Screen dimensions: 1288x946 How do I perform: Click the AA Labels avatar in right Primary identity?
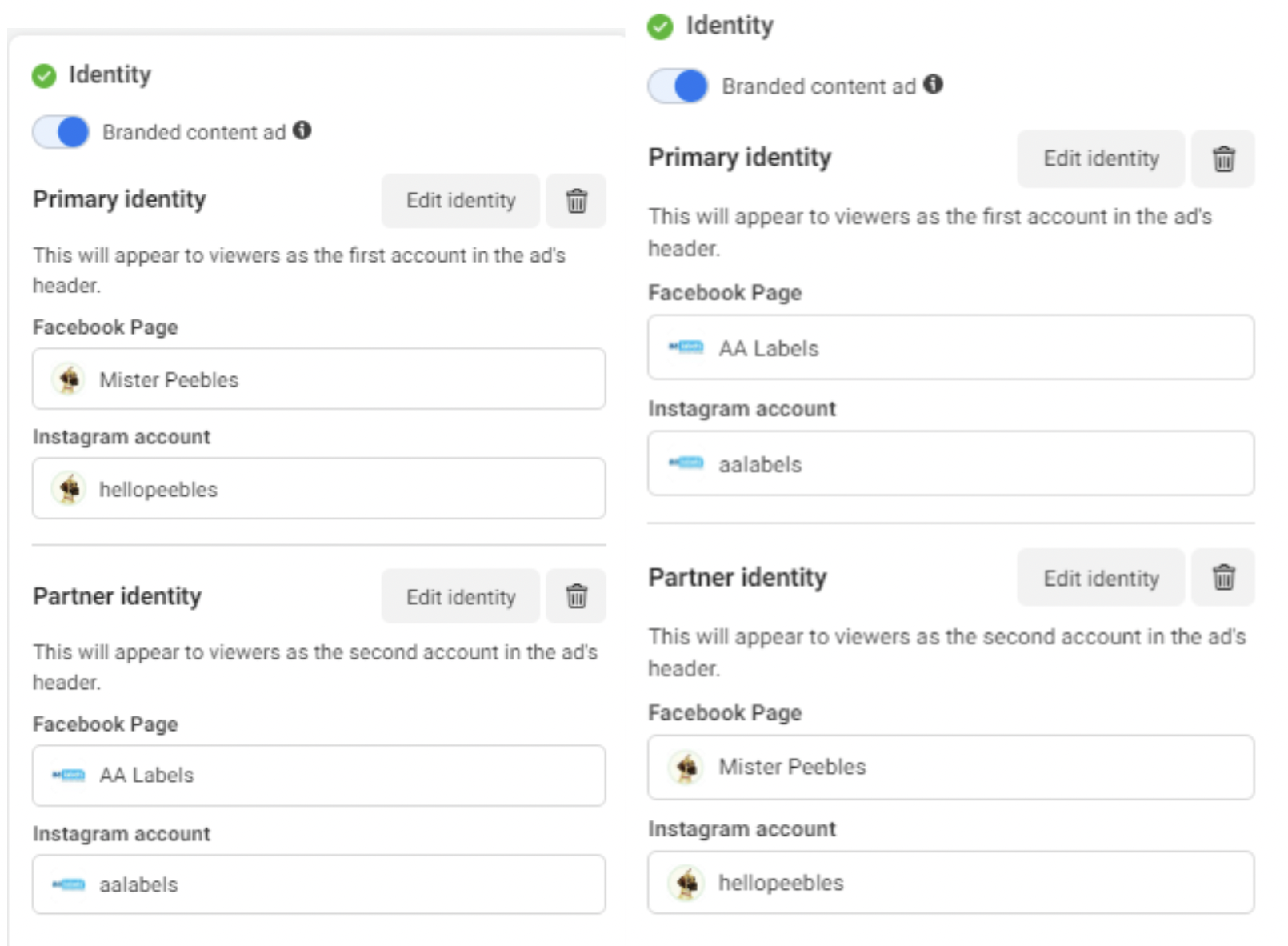coord(684,347)
